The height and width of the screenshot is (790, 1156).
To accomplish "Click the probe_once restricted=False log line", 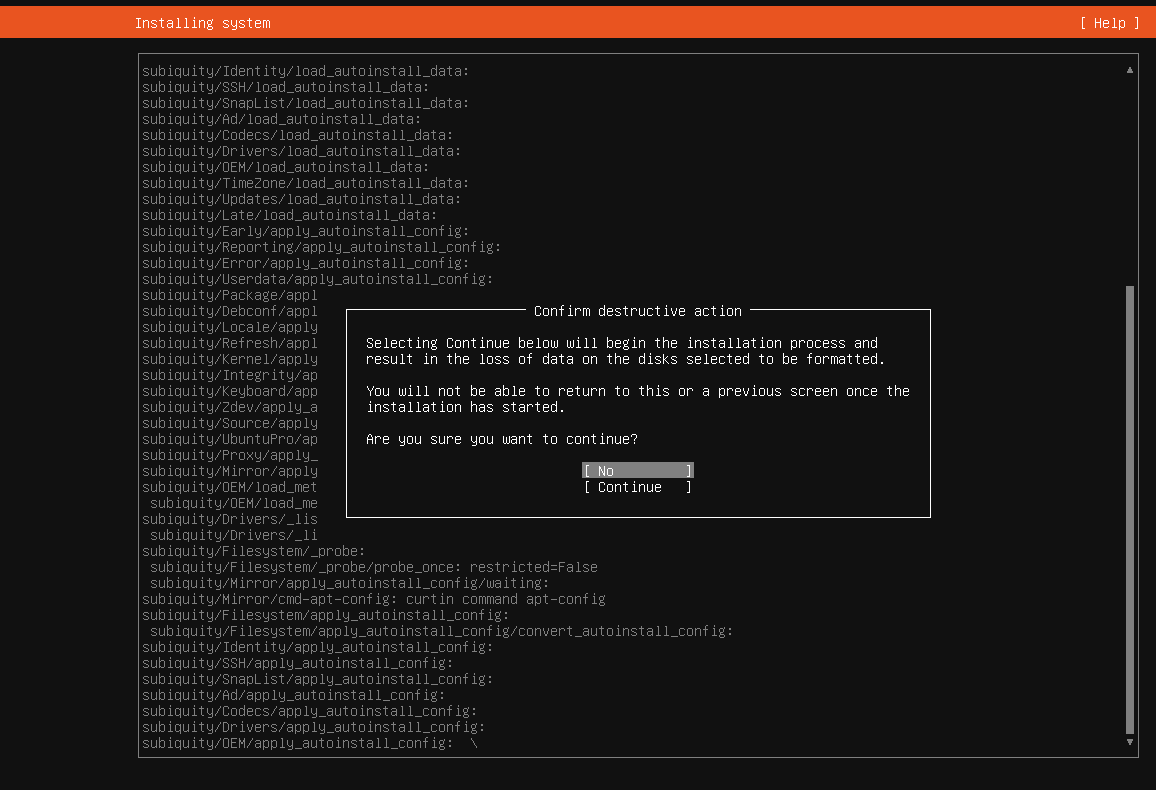I will 373,567.
